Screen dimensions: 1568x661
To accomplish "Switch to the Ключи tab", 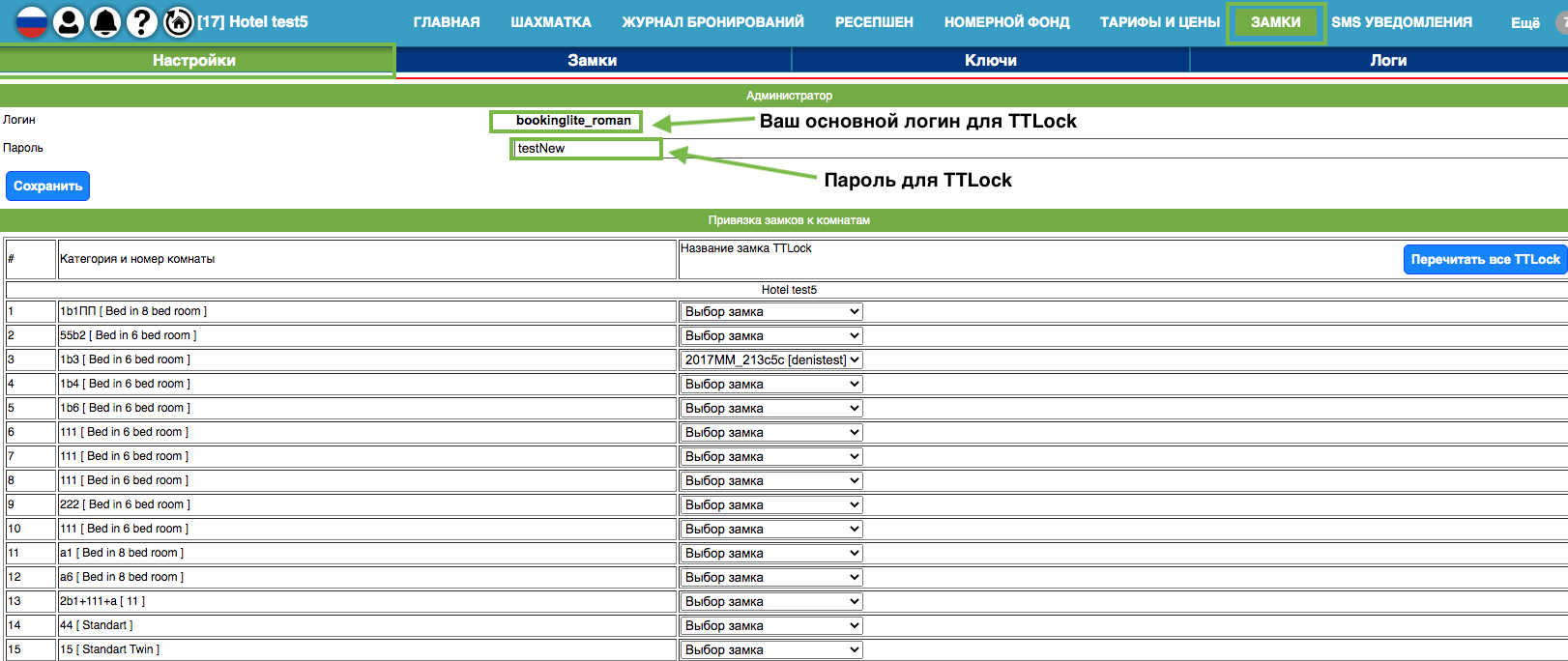I will (x=990, y=60).
